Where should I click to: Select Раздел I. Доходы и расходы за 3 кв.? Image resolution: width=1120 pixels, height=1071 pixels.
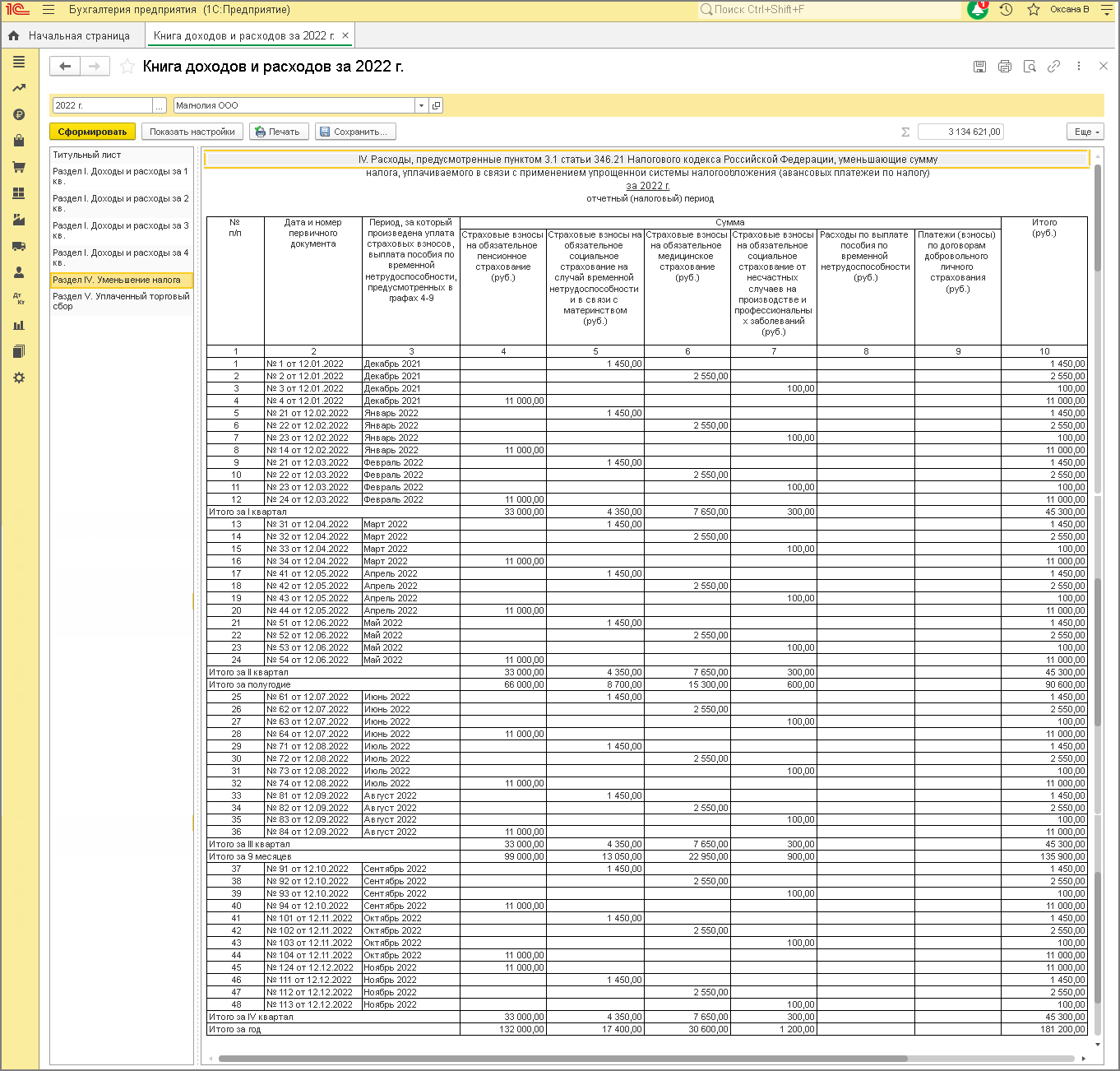coord(121,230)
